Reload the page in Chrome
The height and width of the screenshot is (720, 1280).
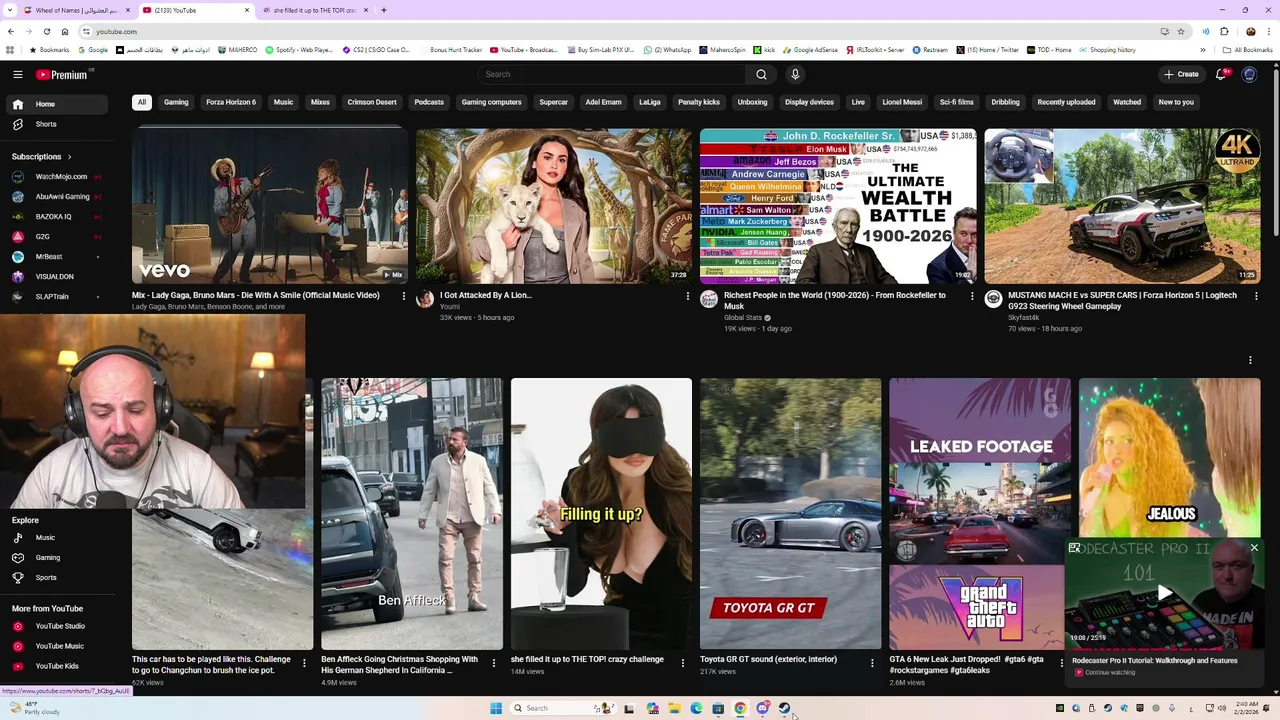pos(47,31)
